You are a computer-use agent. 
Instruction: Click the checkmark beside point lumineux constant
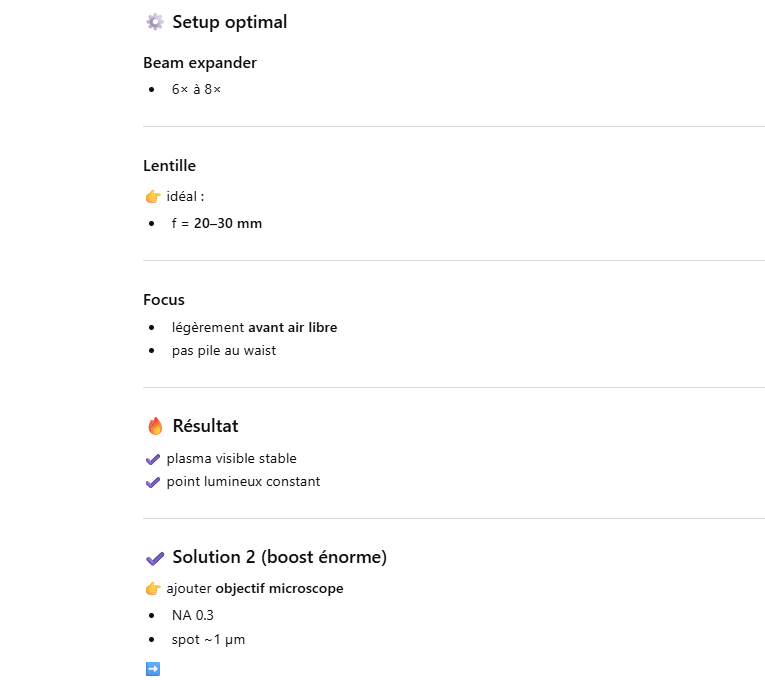pos(153,482)
